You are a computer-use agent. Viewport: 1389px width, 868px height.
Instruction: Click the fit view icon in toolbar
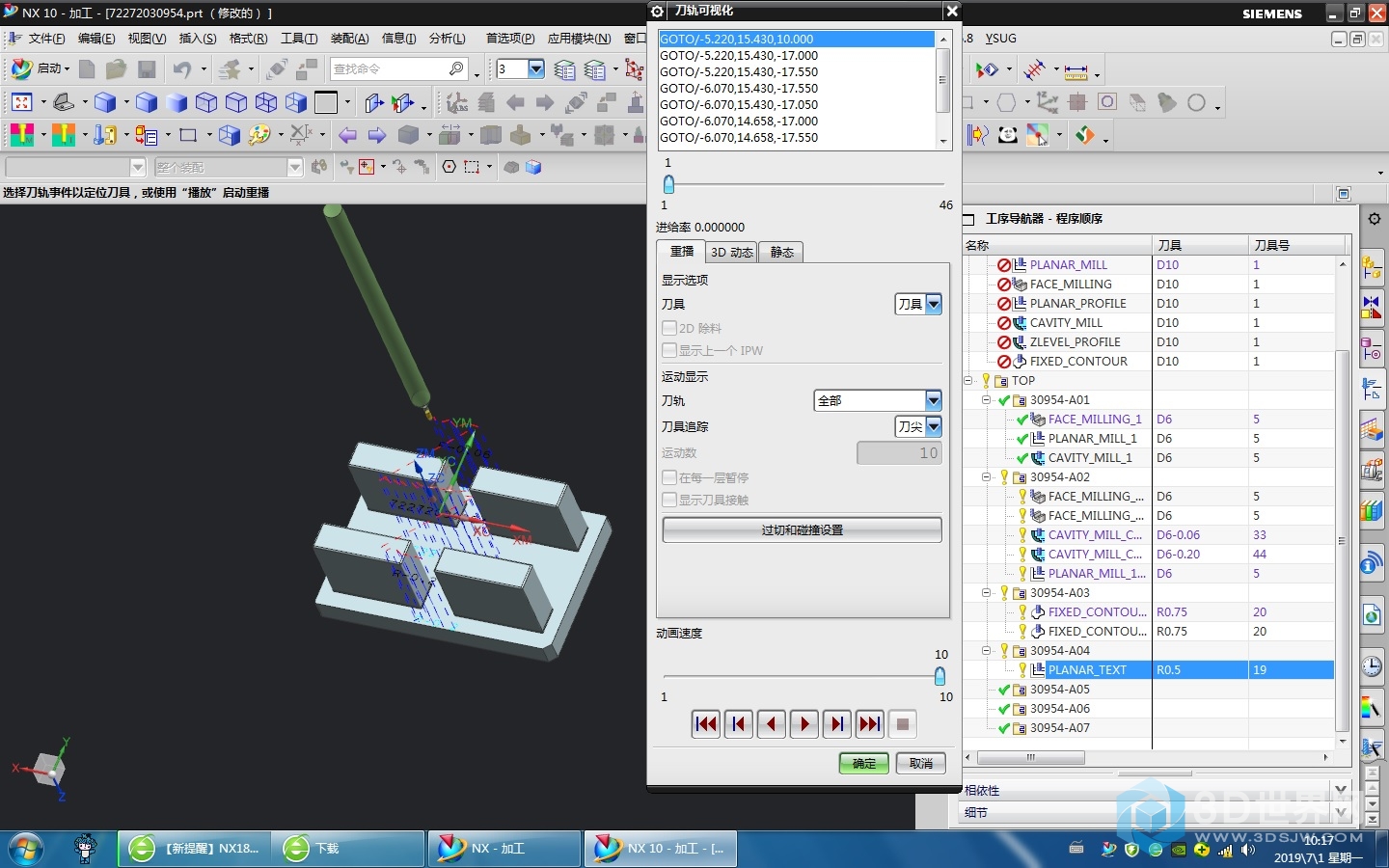(21, 102)
